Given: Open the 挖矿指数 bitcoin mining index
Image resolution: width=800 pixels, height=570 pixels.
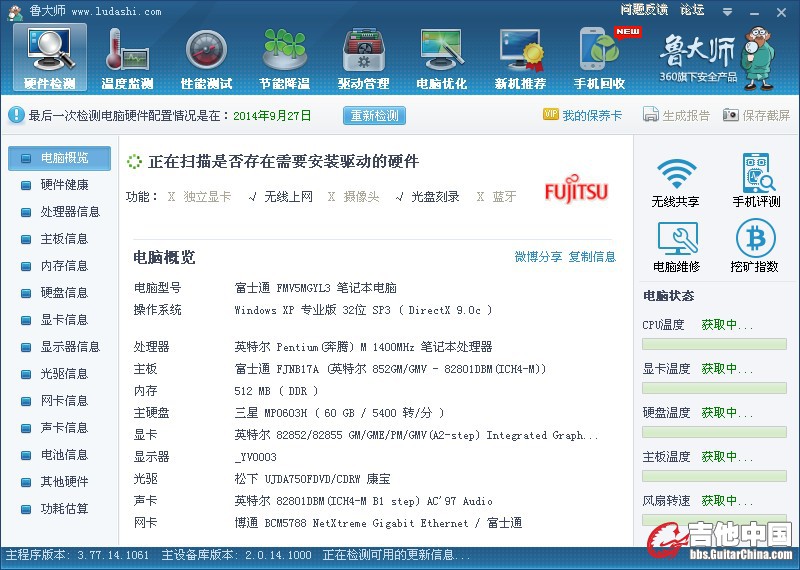Looking at the screenshot, I should point(755,247).
